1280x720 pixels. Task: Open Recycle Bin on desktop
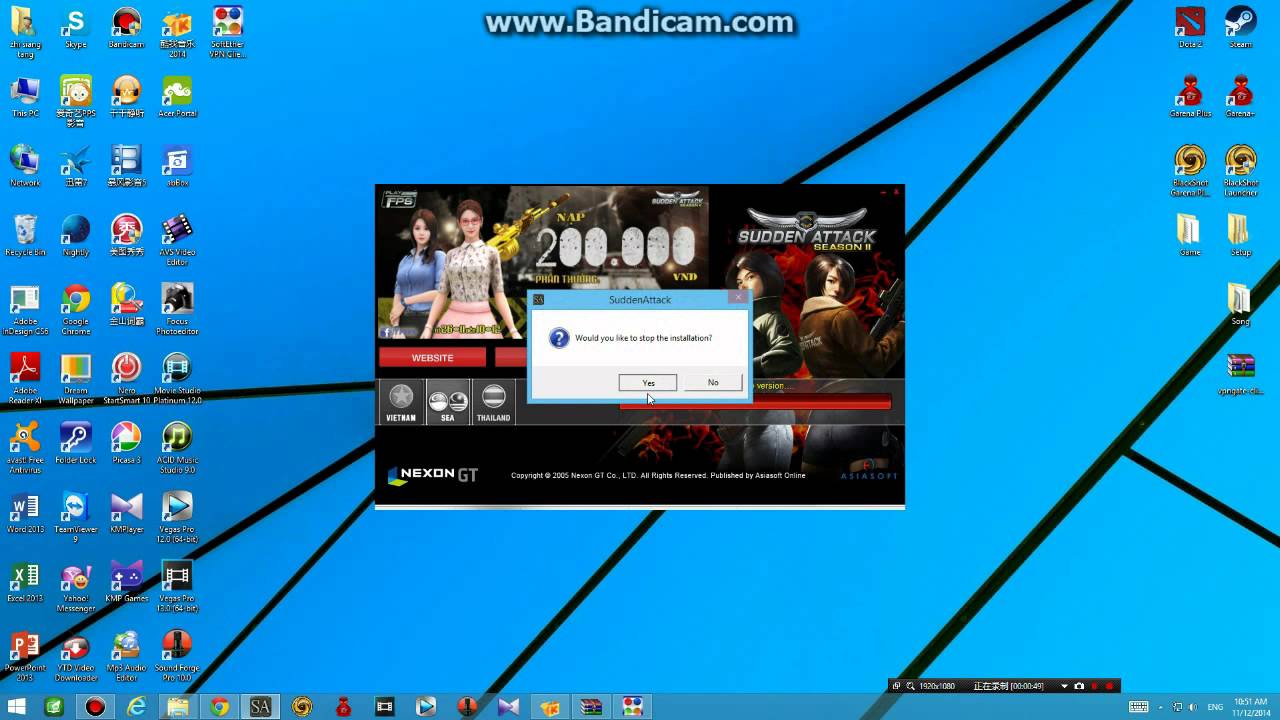[25, 236]
